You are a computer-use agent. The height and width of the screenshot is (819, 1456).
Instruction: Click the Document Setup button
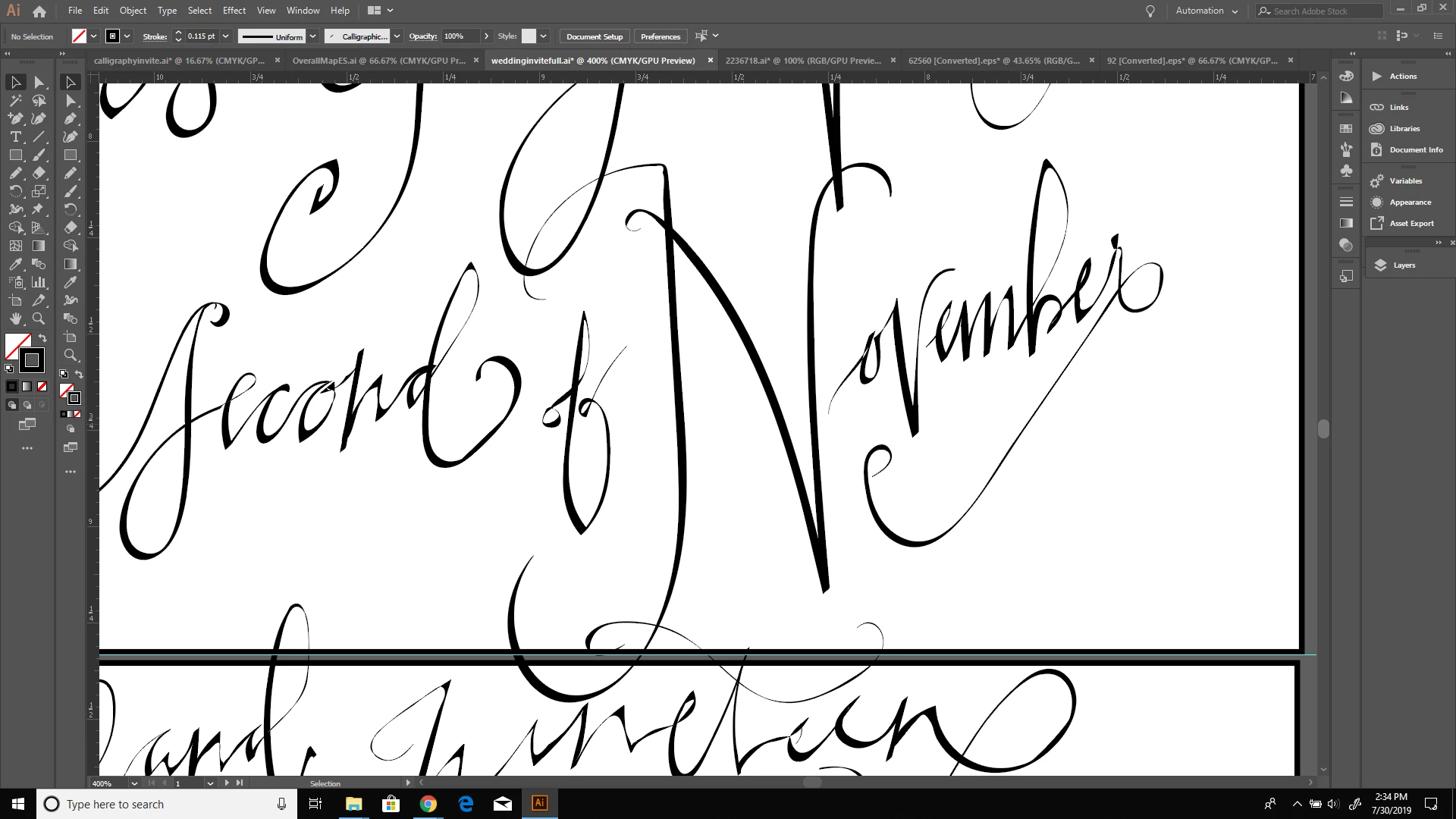[595, 36]
